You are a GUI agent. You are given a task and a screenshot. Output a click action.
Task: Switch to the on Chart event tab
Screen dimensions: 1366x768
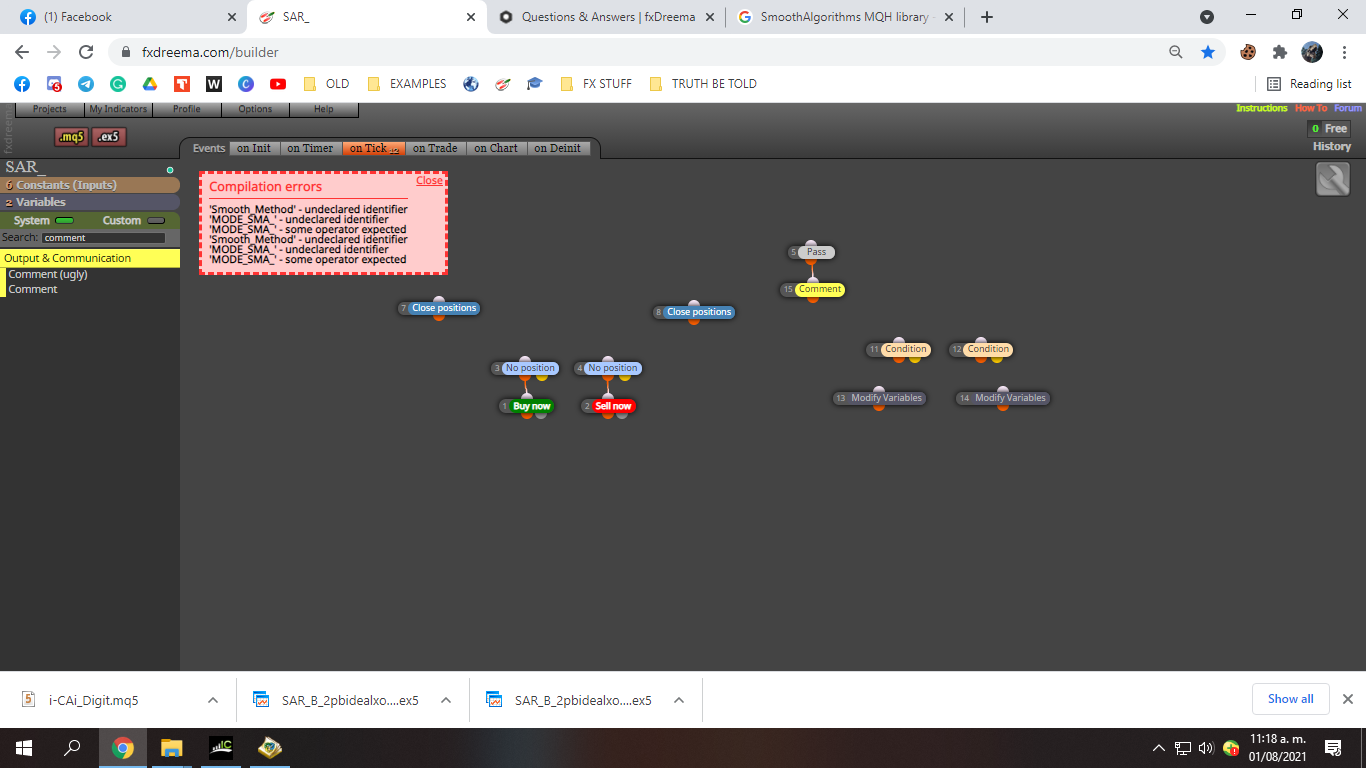(496, 148)
